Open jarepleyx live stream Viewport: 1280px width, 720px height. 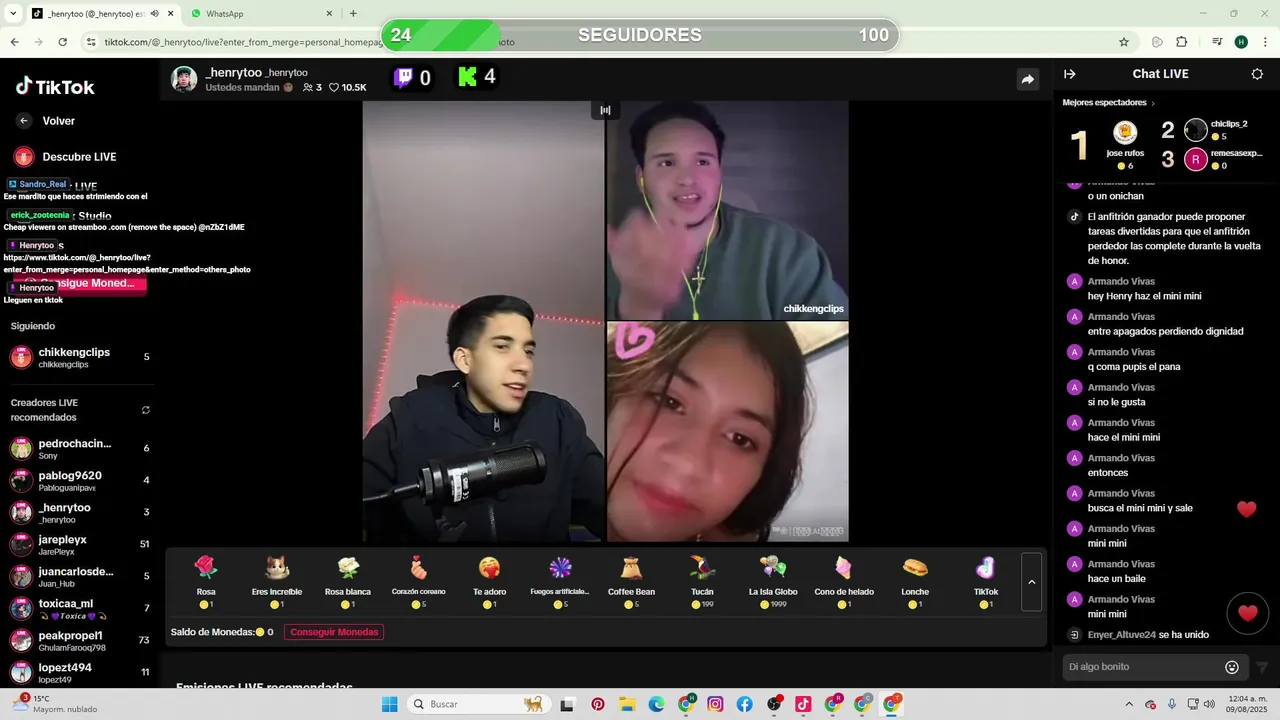coord(79,544)
